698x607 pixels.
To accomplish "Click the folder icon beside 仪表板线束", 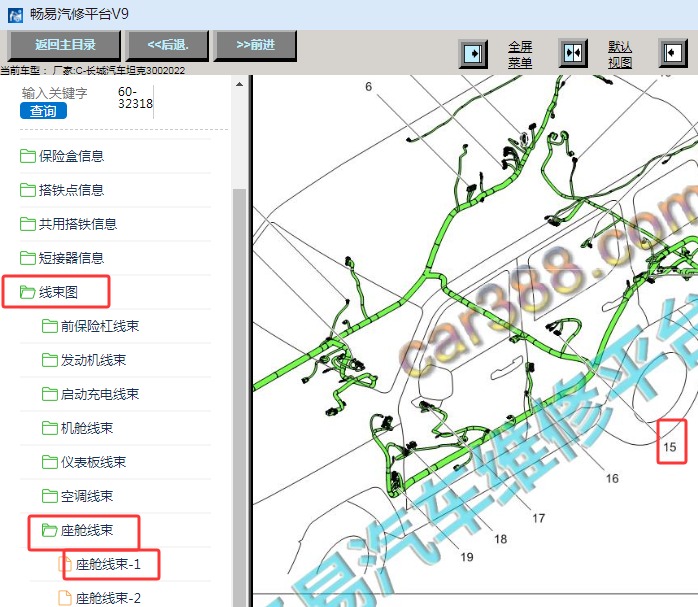I will tap(49, 462).
